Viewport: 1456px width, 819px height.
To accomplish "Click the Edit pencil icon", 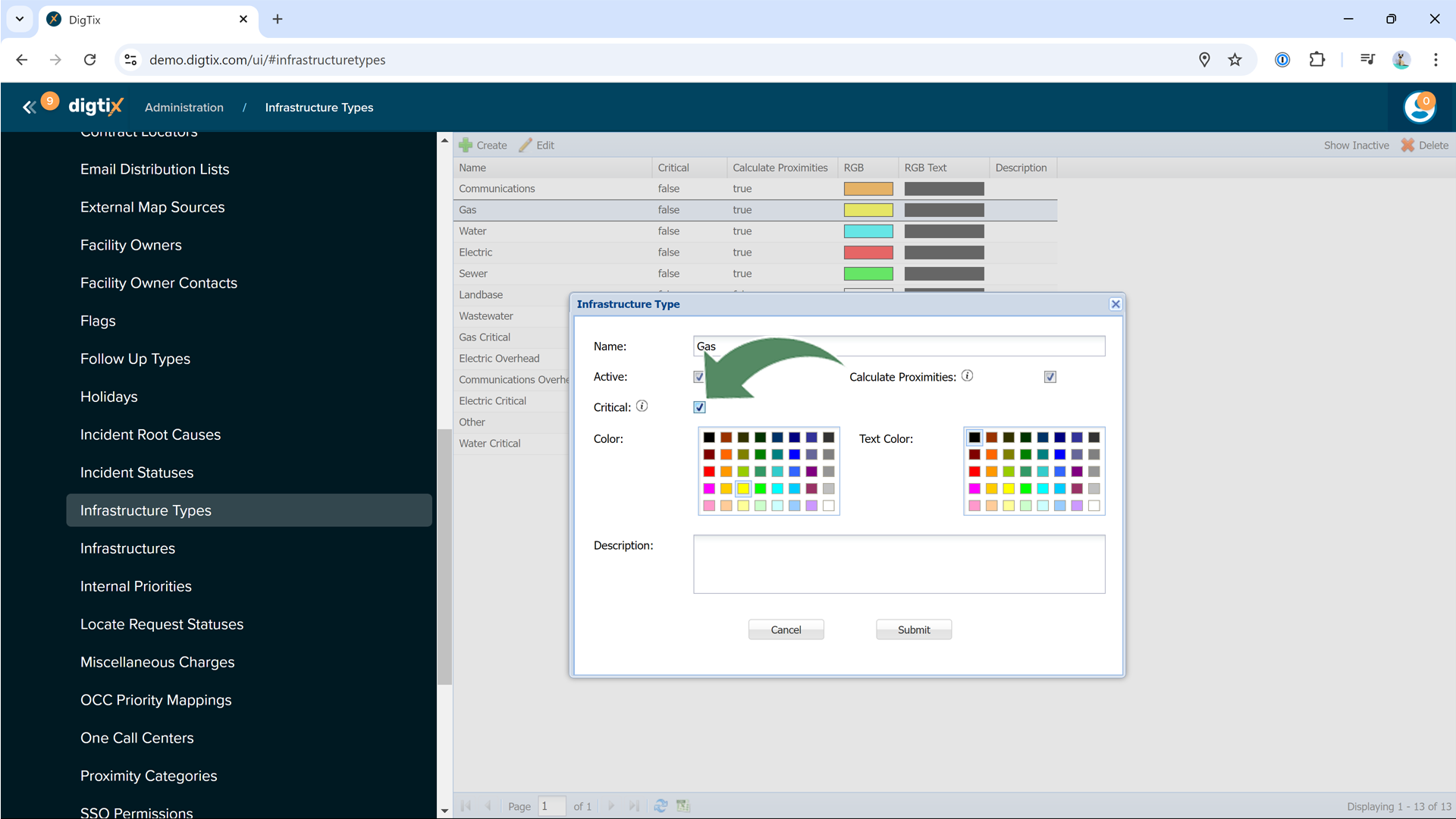I will pos(526,145).
